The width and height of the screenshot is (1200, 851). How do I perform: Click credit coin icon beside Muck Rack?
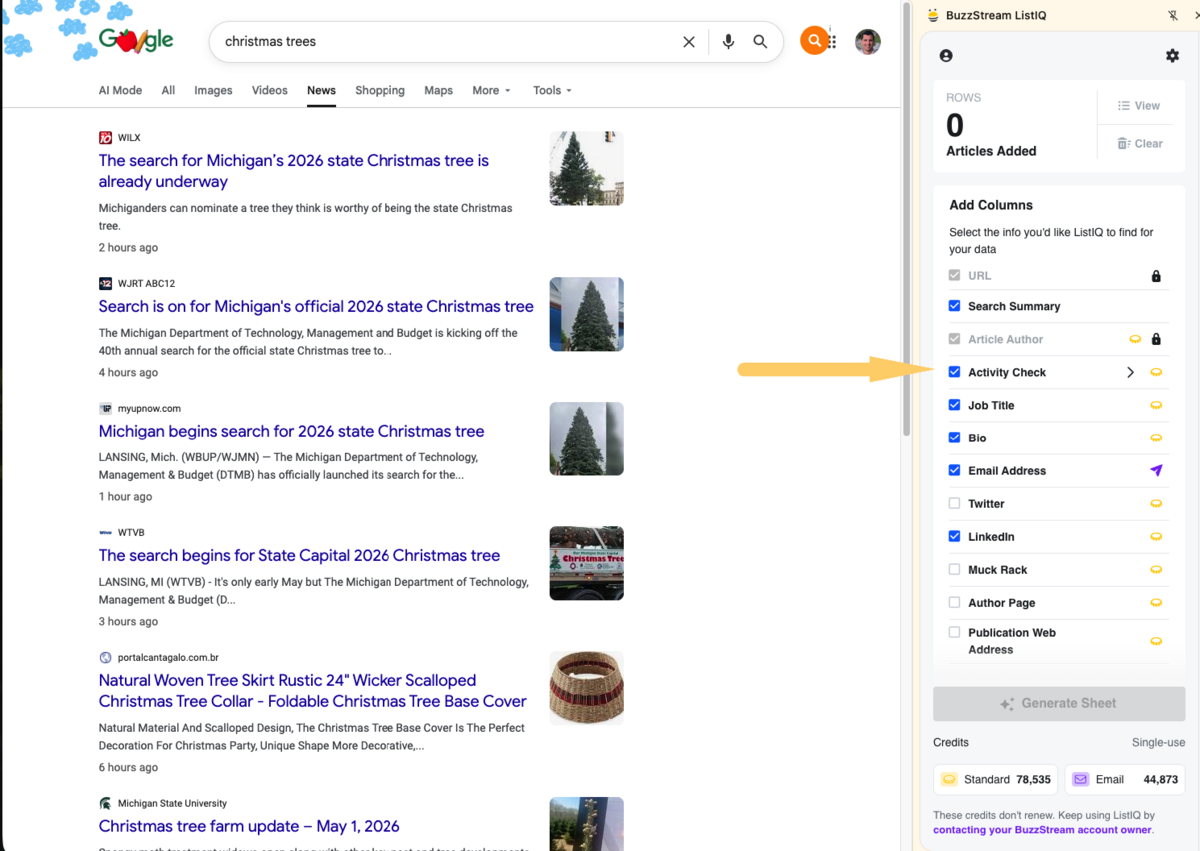1156,570
